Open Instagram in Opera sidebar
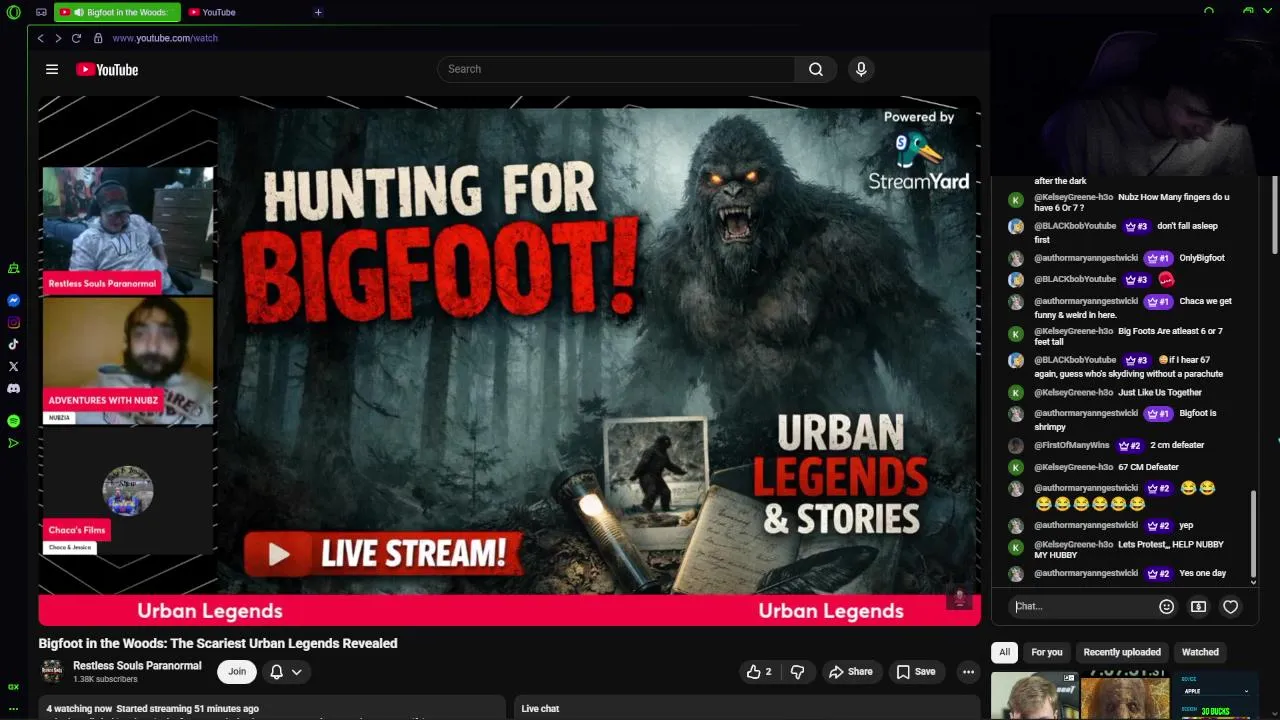 (x=14, y=322)
